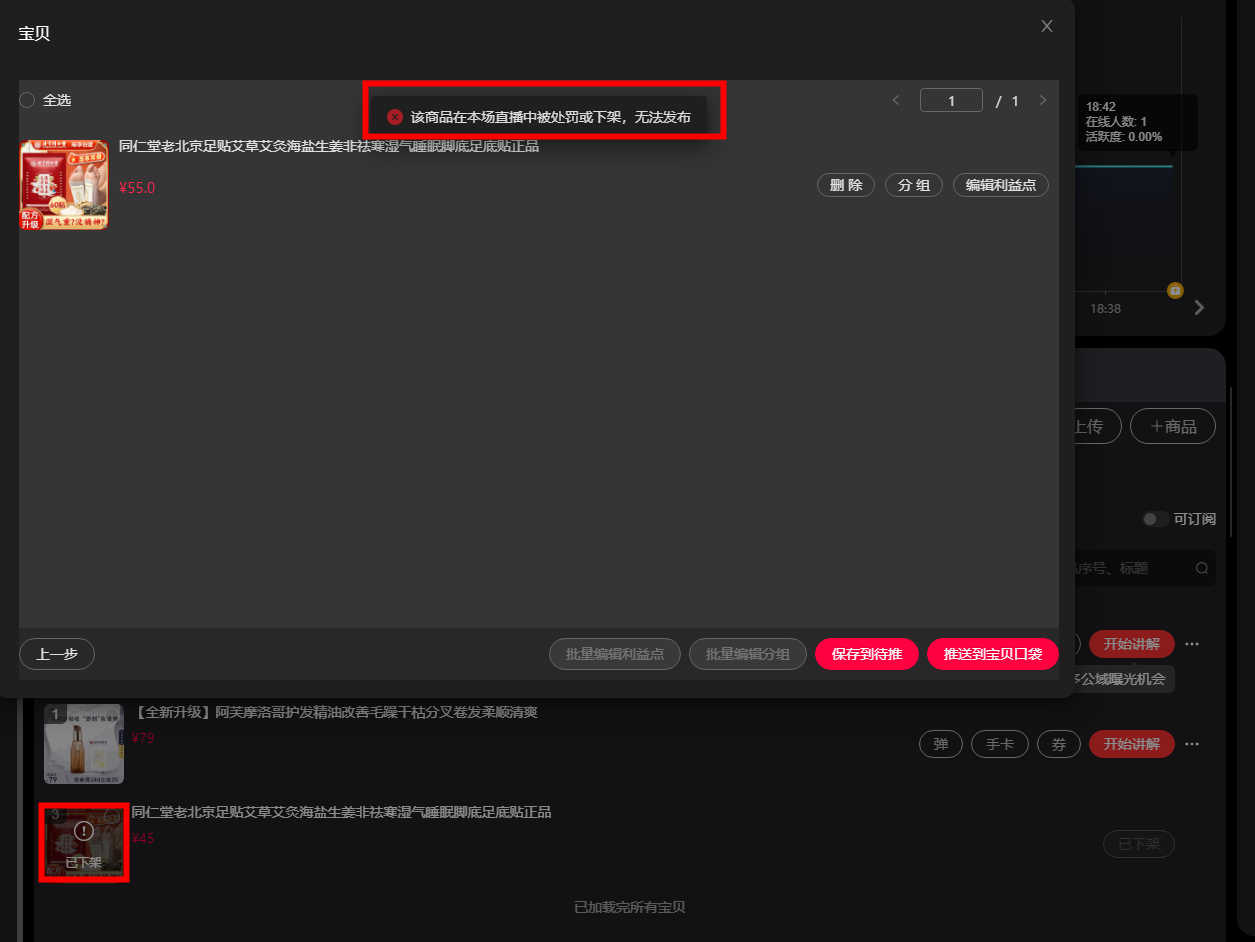Go to the next page arrow in dialog
The width and height of the screenshot is (1255, 942).
(x=1043, y=100)
